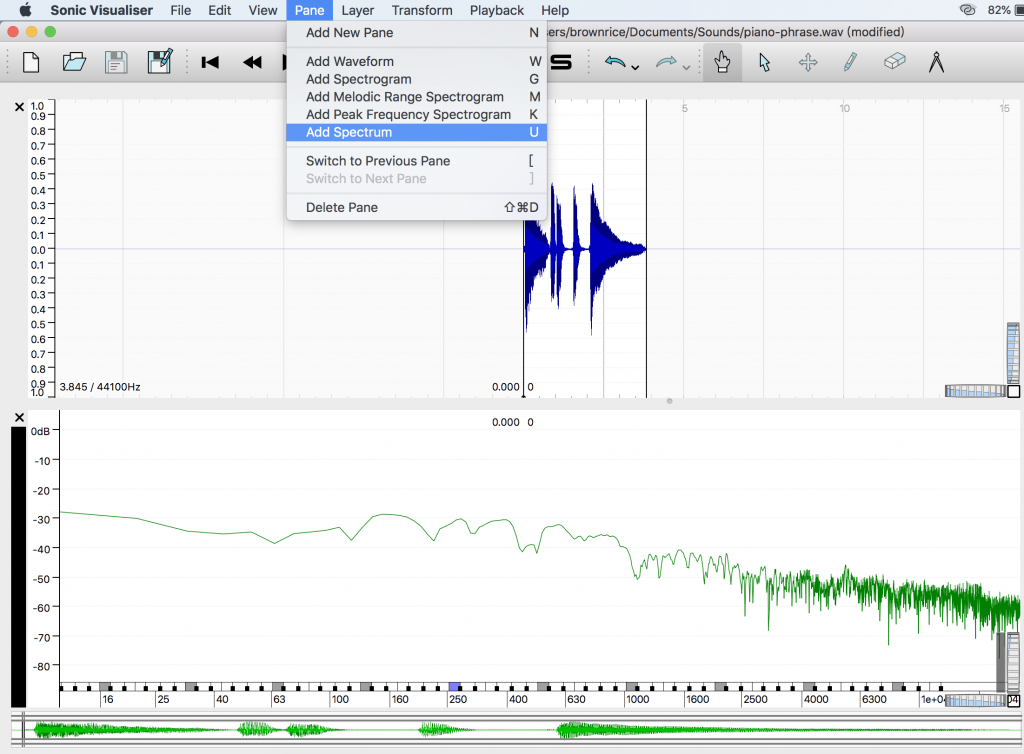This screenshot has height=754, width=1024.
Task: Select the Erase tool
Action: tap(894, 61)
